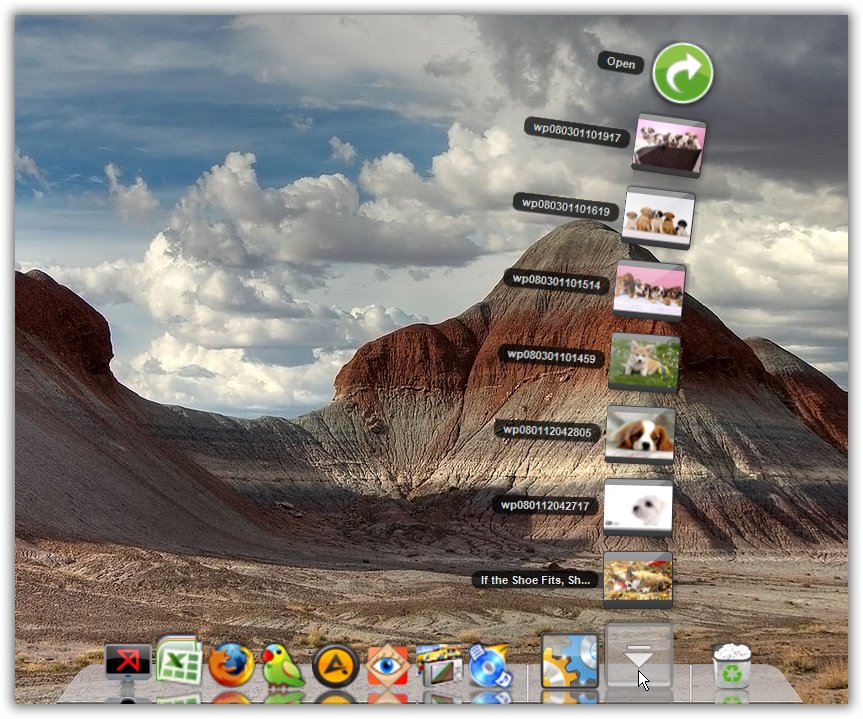The width and height of the screenshot is (863, 719).
Task: Select the wp080301101514 pink puppies thumbnail
Action: [651, 290]
